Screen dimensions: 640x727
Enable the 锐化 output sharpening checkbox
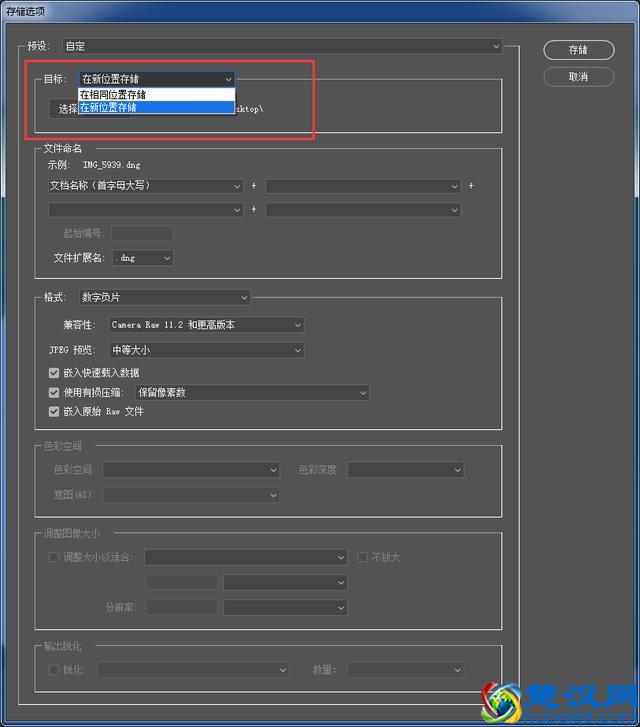click(54, 670)
